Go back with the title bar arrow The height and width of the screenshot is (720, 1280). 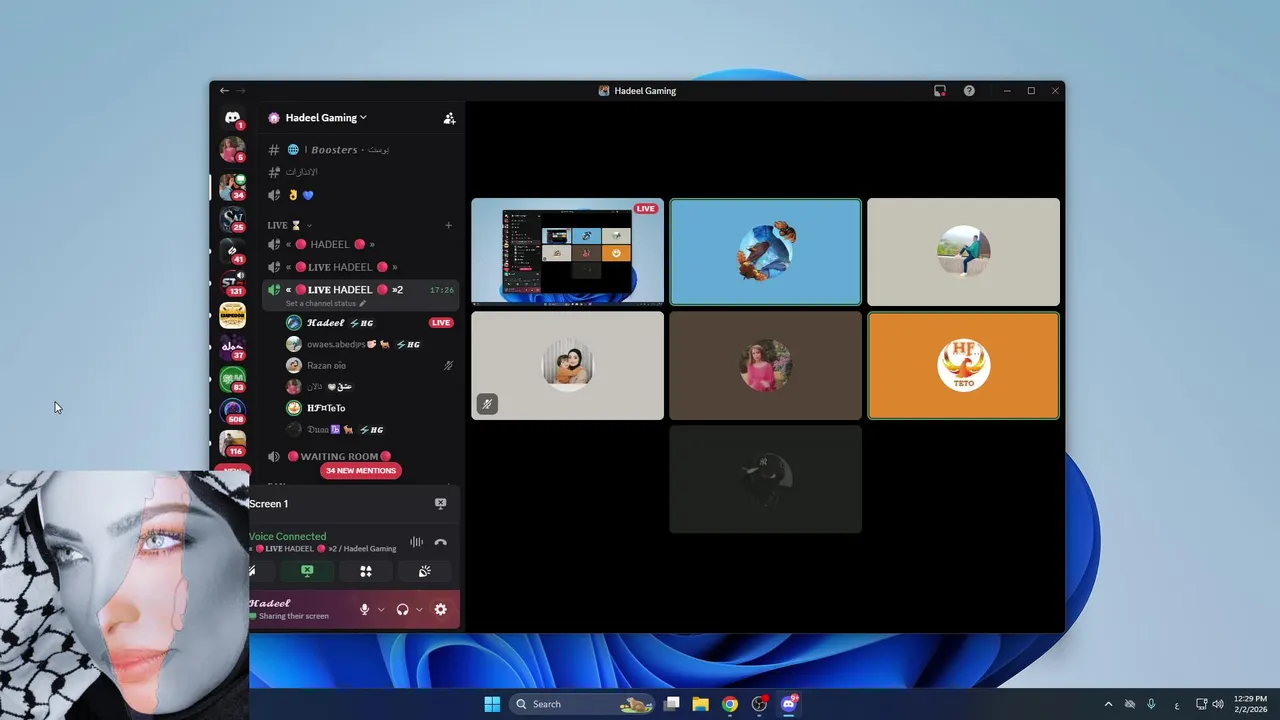224,91
